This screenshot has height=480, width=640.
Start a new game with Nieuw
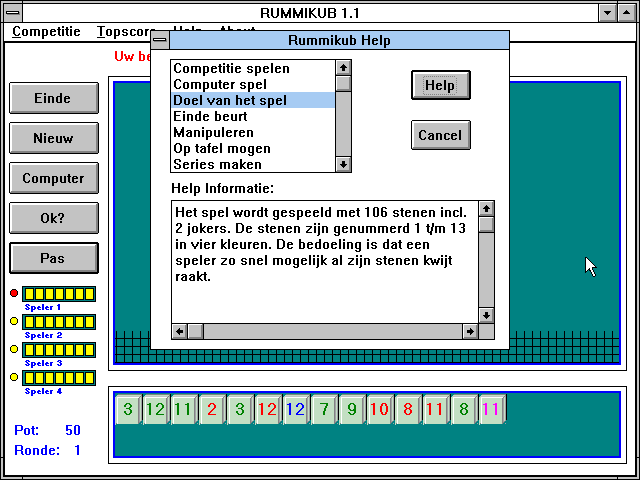54,138
